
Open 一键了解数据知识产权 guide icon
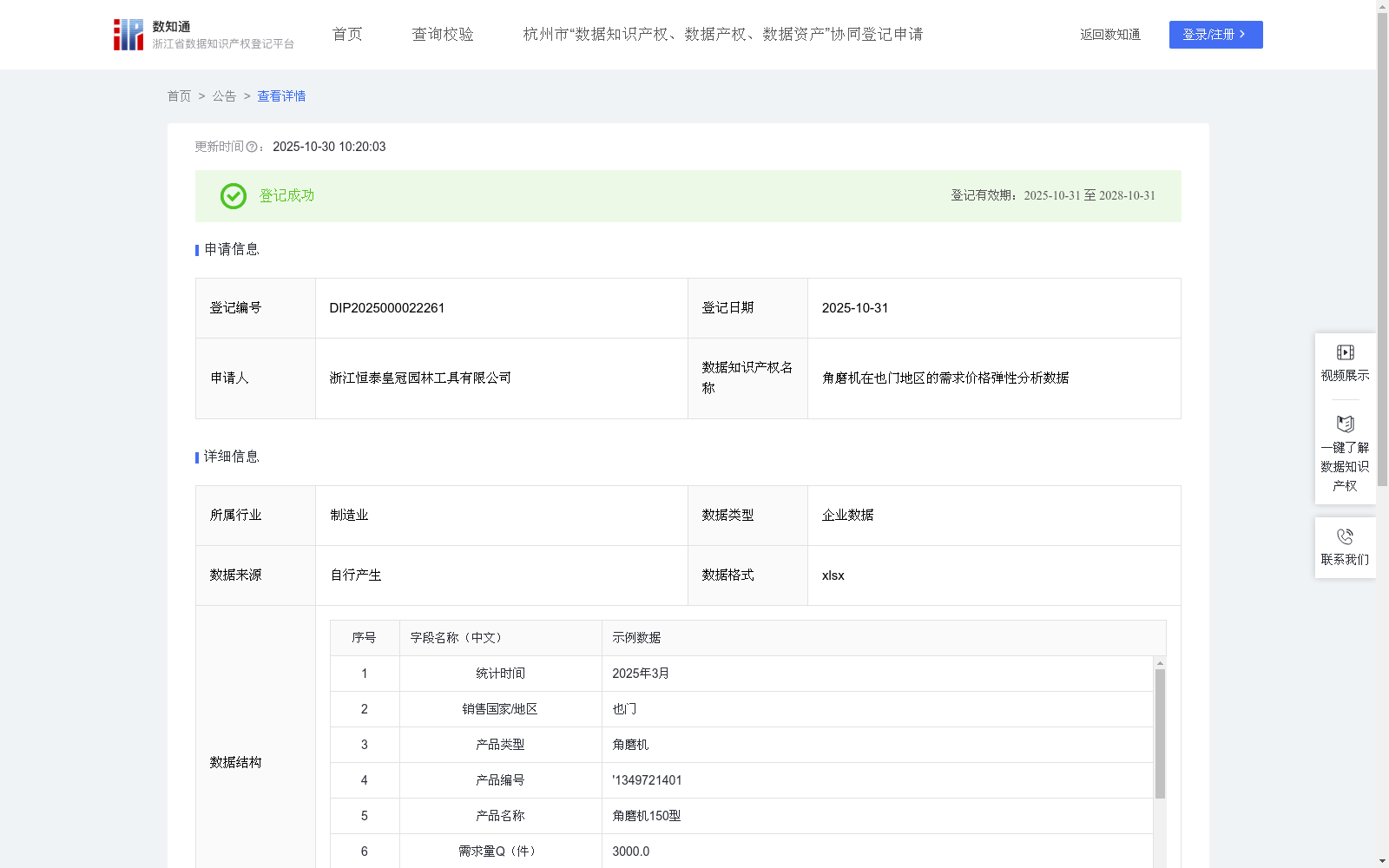click(1346, 424)
